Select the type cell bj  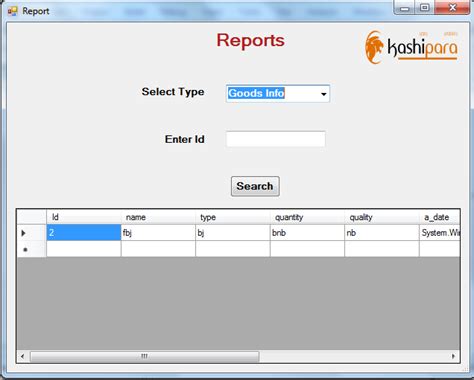pyautogui.click(x=233, y=233)
